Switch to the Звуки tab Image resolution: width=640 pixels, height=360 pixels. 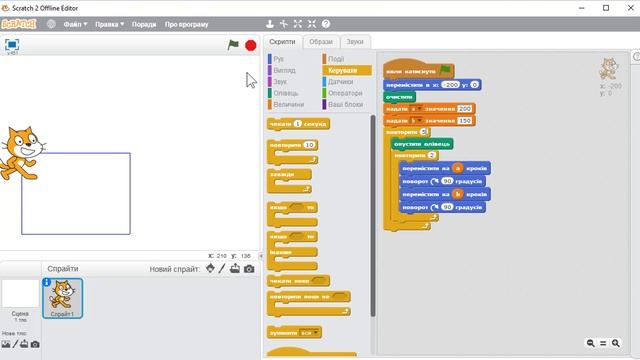(355, 42)
